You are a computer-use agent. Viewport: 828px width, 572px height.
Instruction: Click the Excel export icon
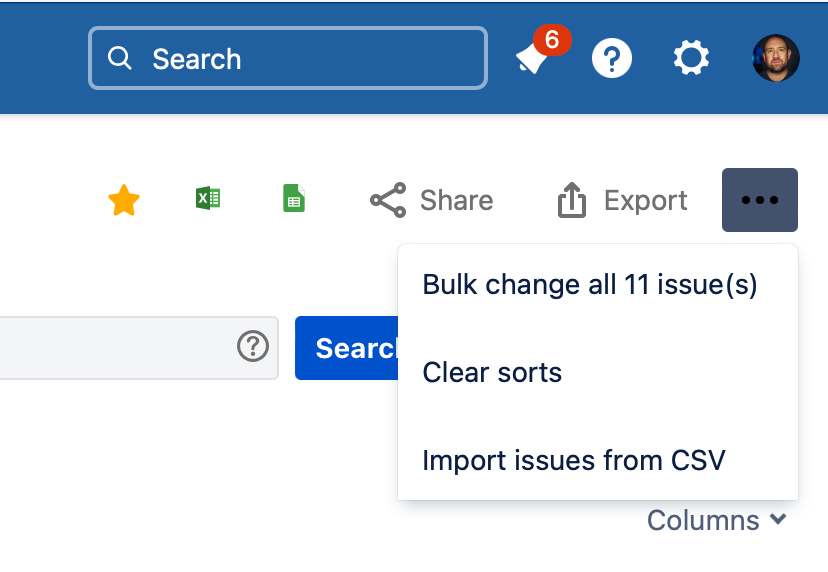pos(208,199)
